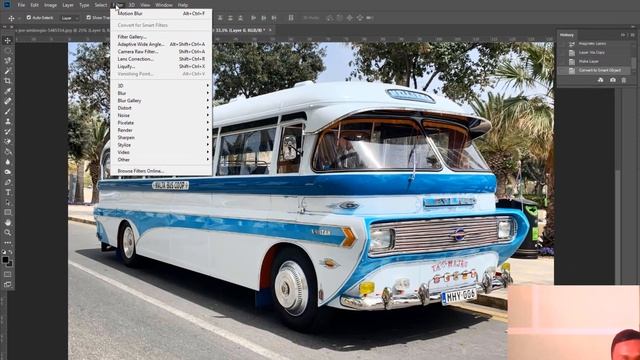Select the Hand tool

(8, 222)
